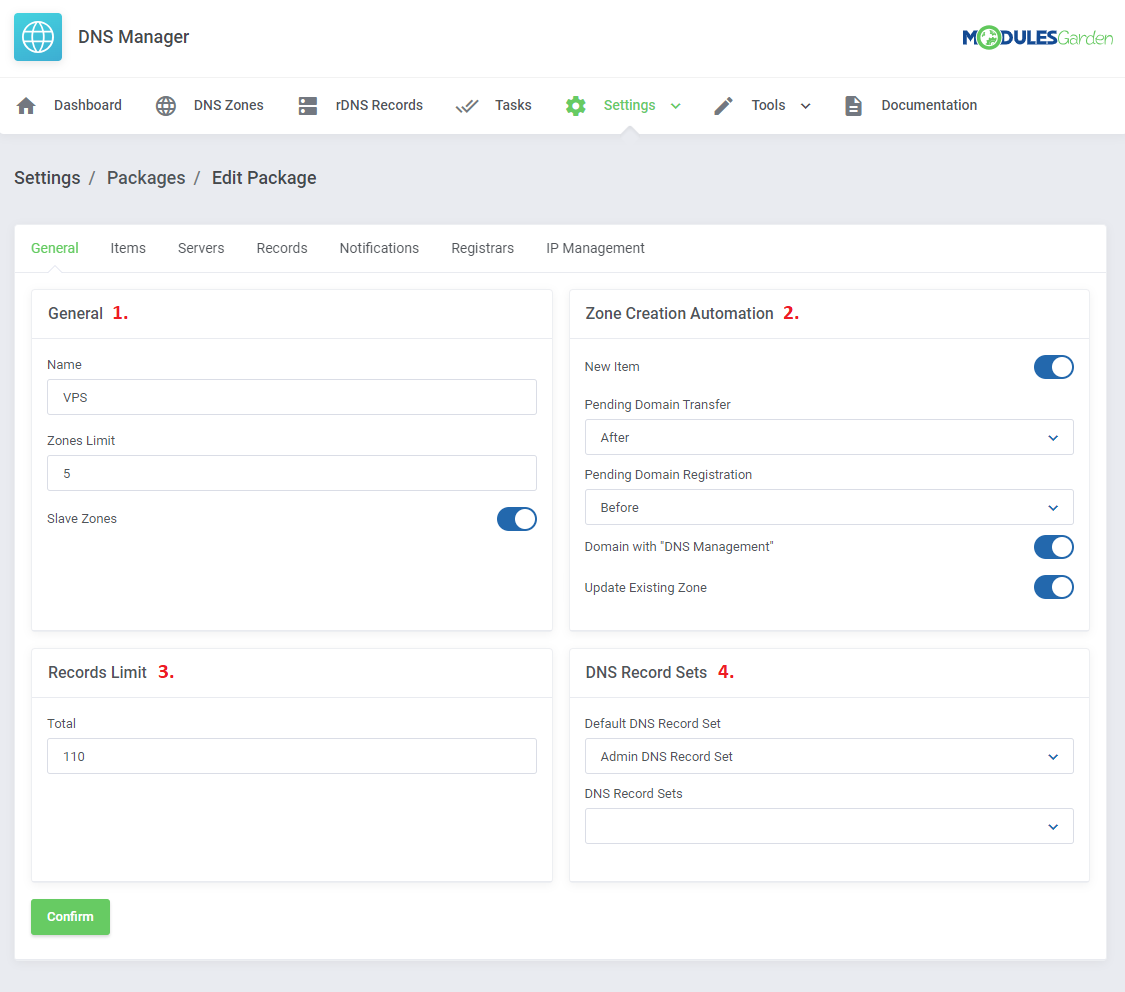
Task: Click the DNS Manager globe logo icon
Action: 38,37
